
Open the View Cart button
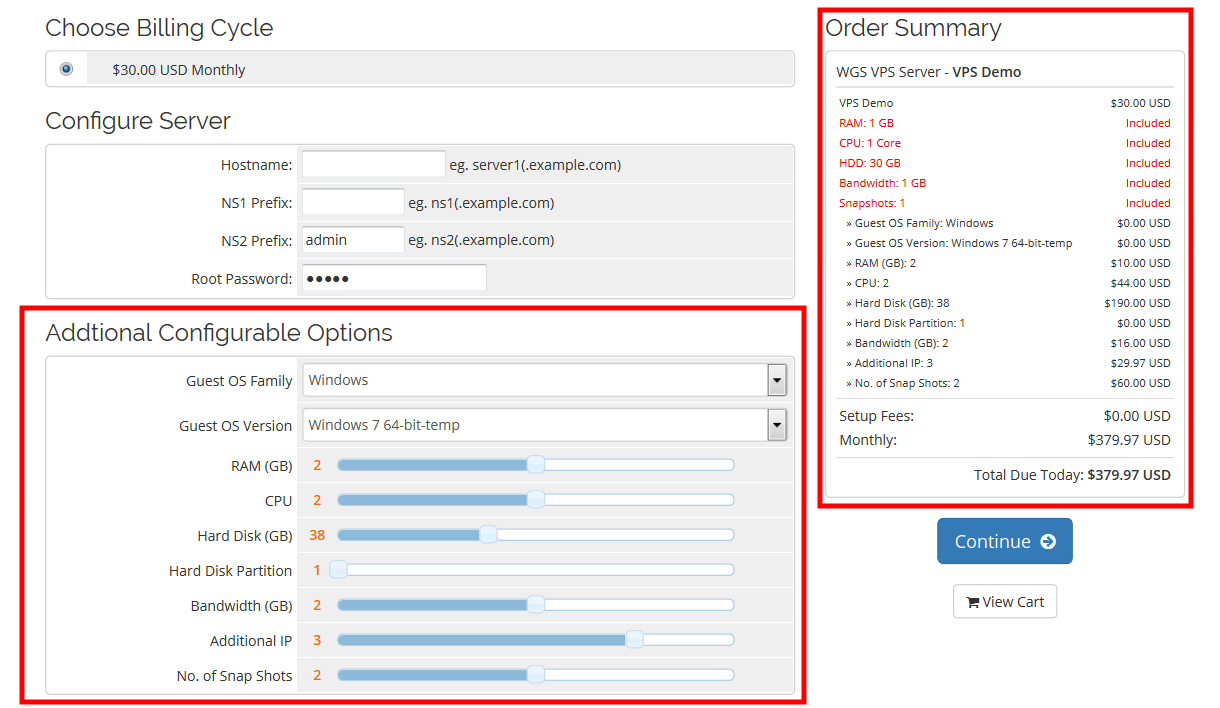click(1005, 601)
